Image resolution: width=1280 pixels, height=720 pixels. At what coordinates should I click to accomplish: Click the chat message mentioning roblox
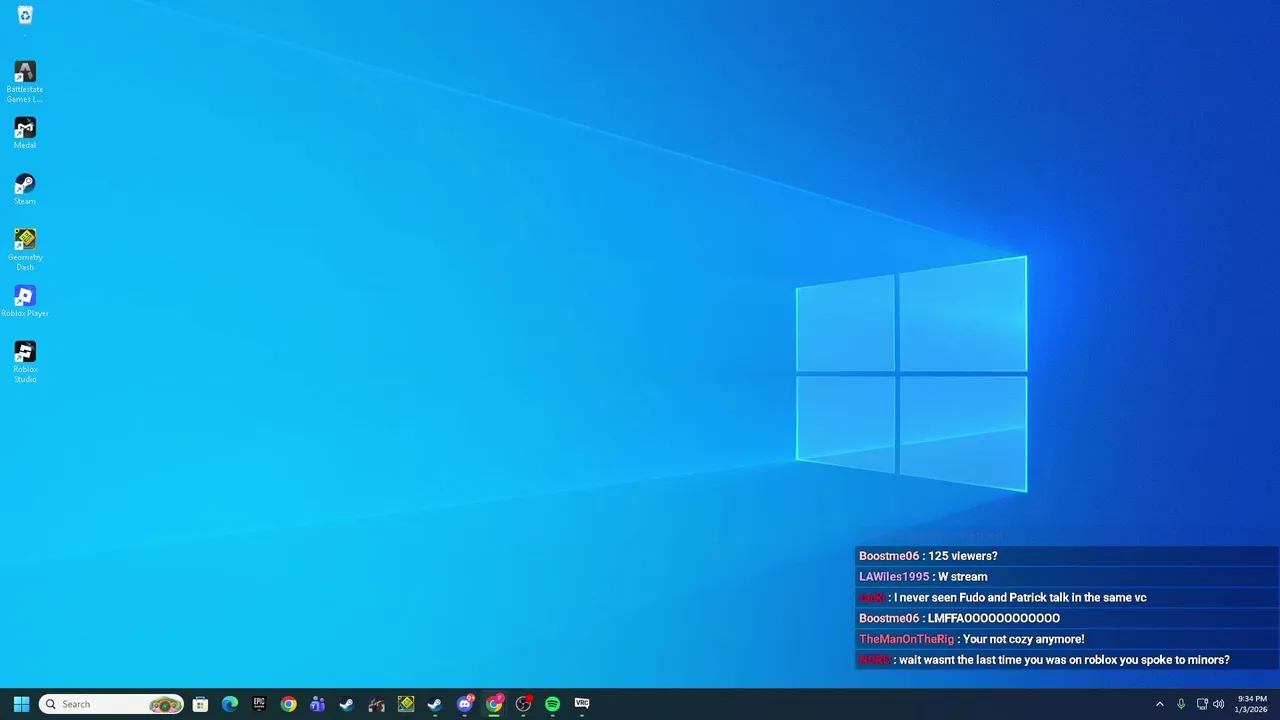click(x=1064, y=660)
